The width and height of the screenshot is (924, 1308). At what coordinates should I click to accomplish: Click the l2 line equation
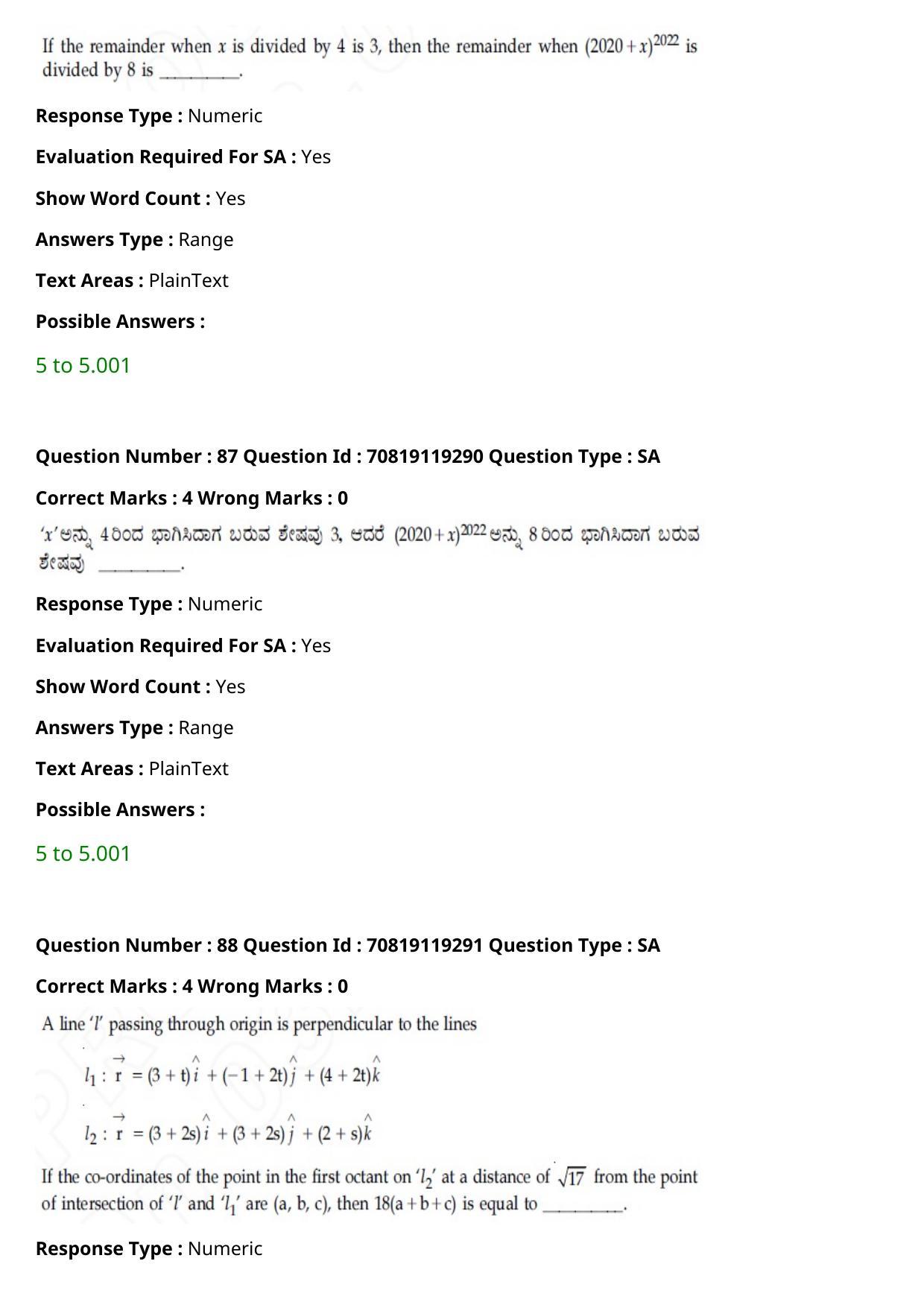coord(228,1129)
